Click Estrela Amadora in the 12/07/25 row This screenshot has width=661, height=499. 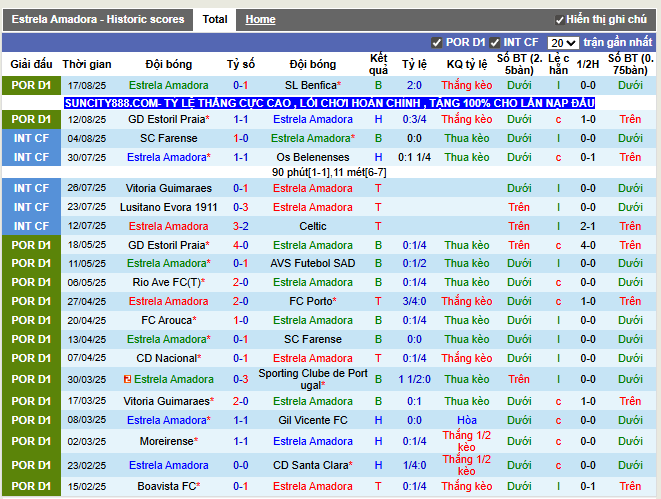[x=169, y=226]
